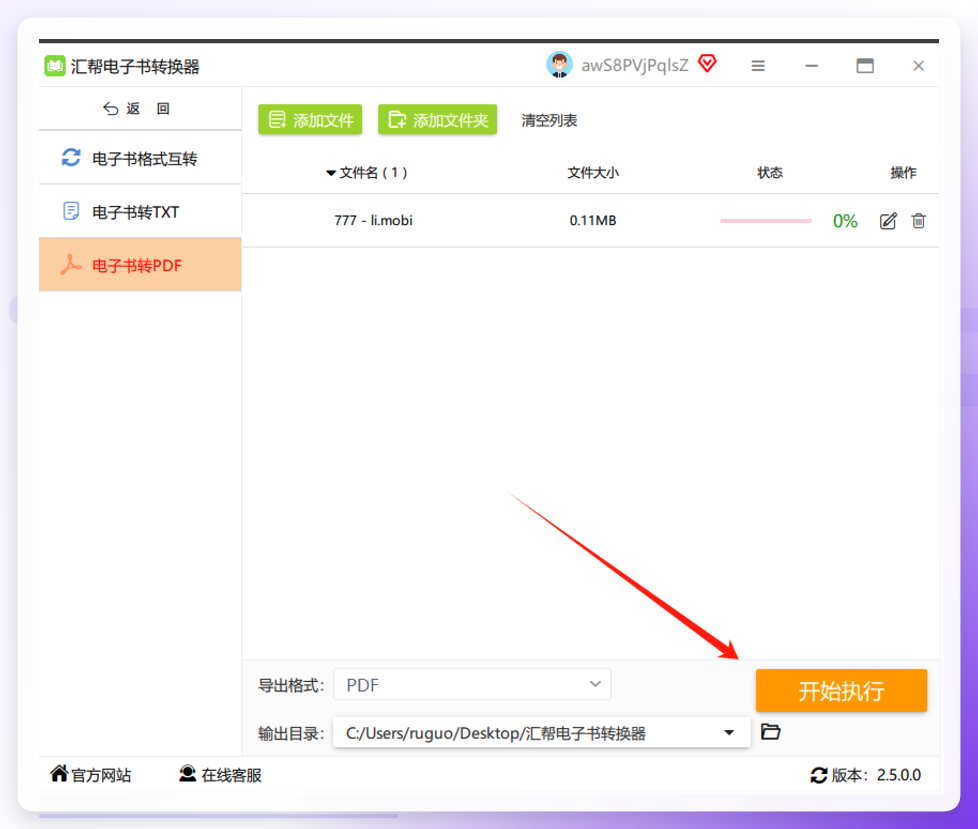Open the 官方网站 link
The height and width of the screenshot is (829, 978).
(91, 775)
